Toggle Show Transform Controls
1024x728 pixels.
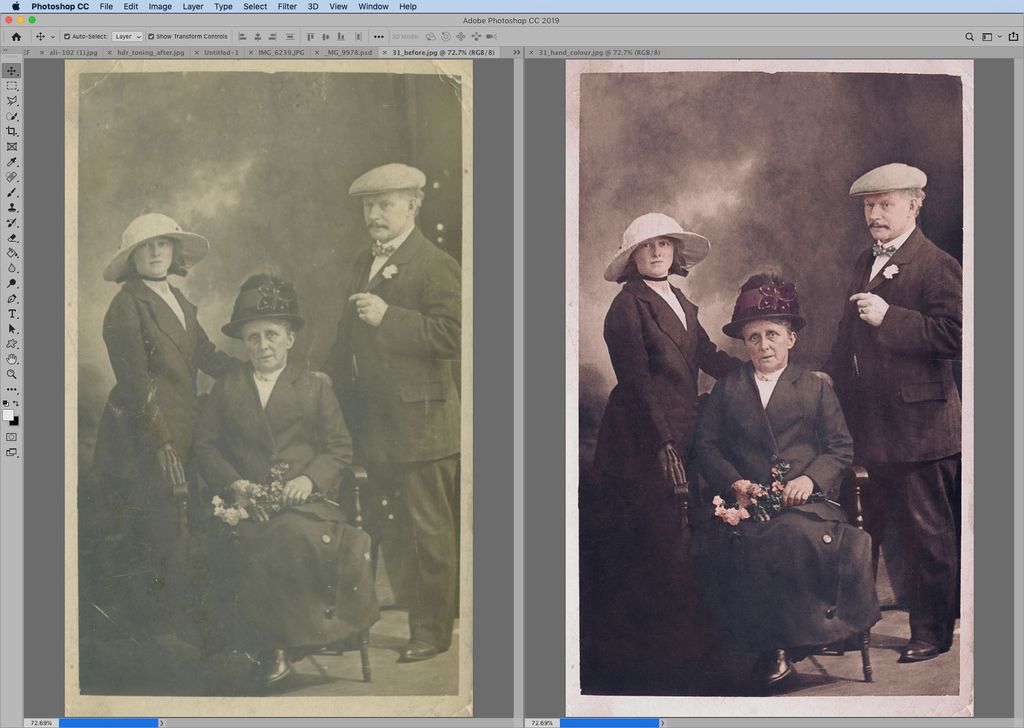click(150, 36)
